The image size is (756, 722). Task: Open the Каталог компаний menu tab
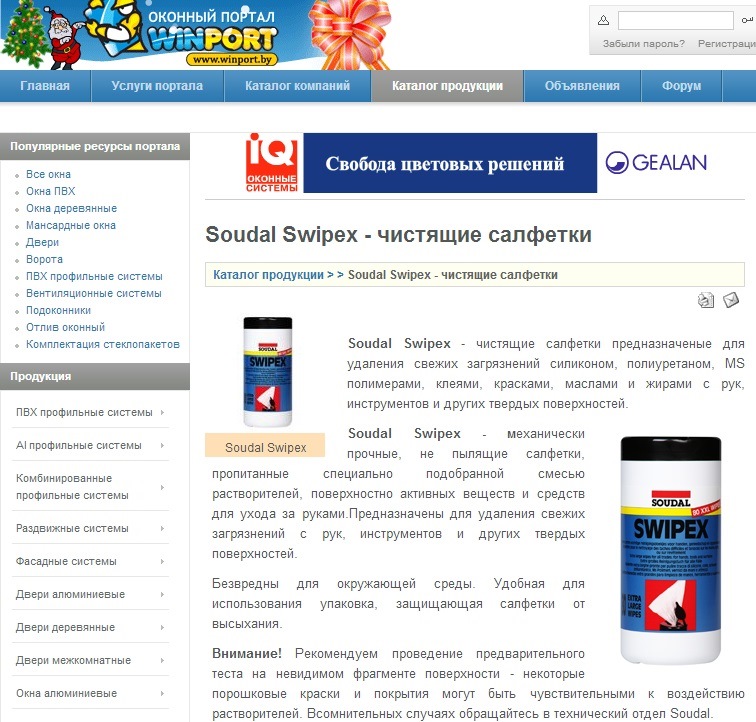(x=297, y=86)
